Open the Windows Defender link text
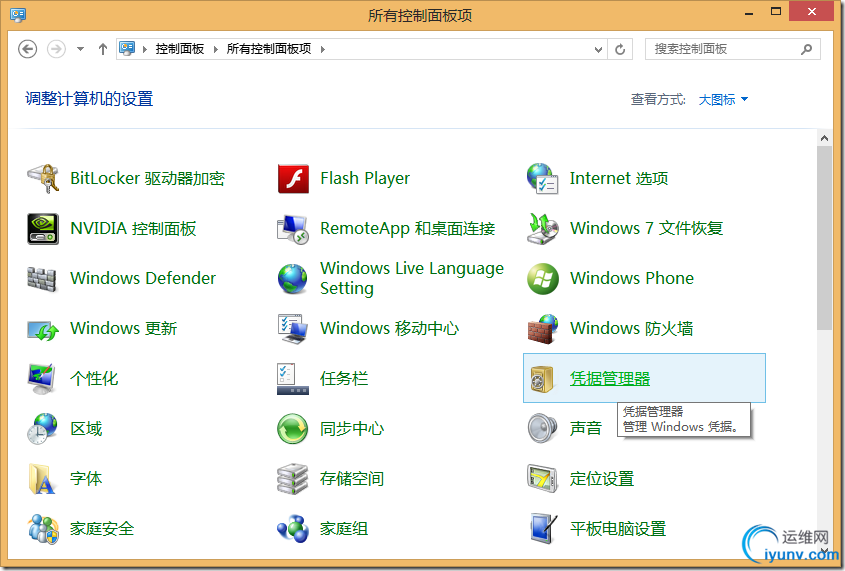Image resolution: width=845 pixels, height=571 pixels. pyautogui.click(x=143, y=278)
